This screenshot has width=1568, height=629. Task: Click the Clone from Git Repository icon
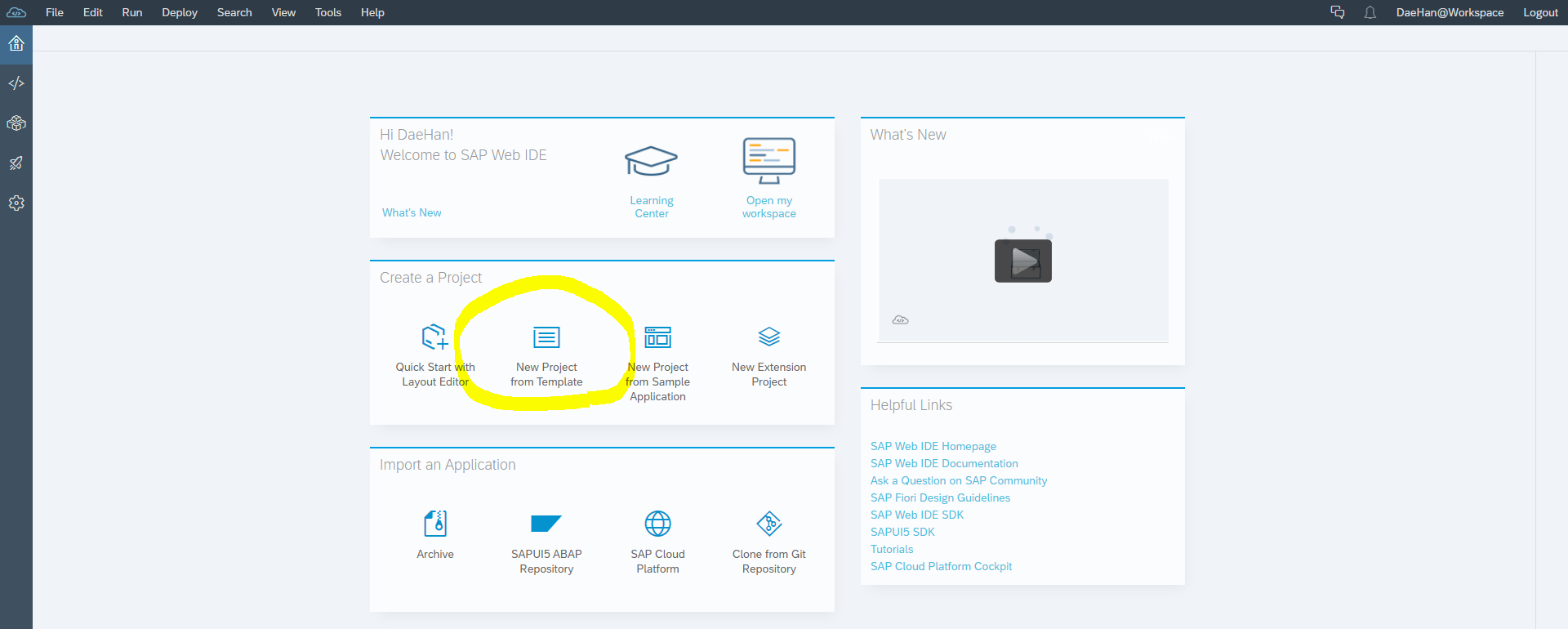[x=769, y=524]
